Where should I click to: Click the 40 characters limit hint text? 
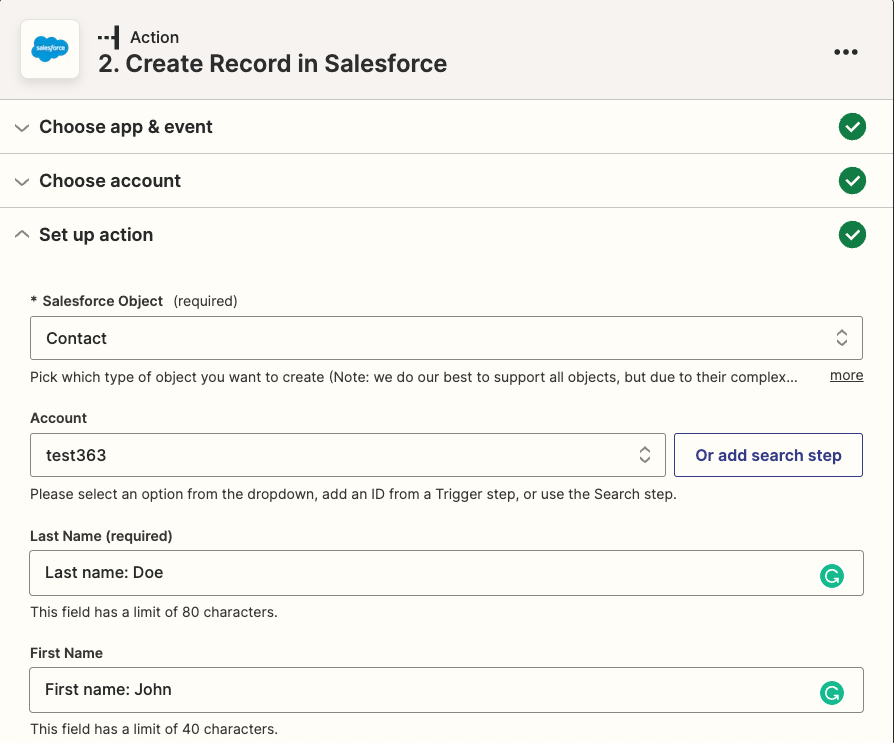pyautogui.click(x=154, y=729)
